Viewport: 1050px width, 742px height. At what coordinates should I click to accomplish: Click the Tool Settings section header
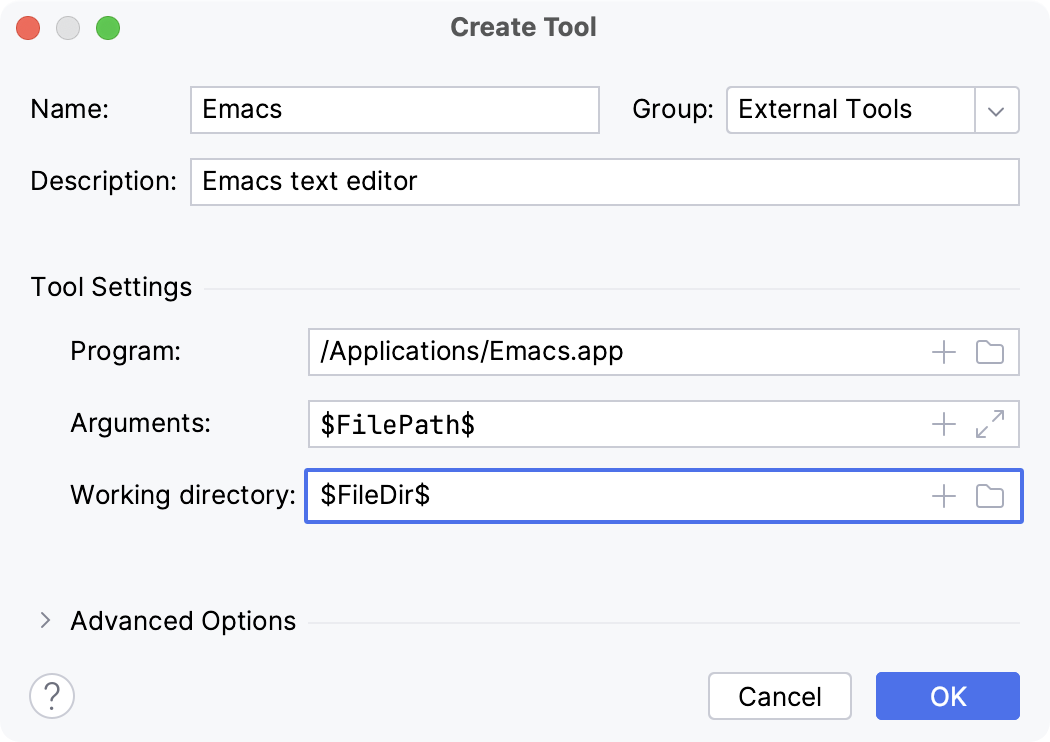point(110,287)
